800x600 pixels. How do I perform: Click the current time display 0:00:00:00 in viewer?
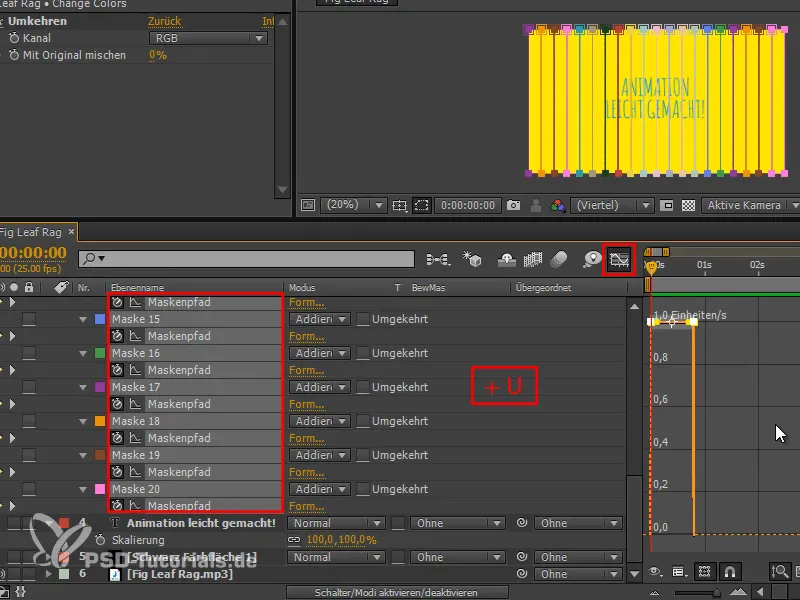[468, 205]
